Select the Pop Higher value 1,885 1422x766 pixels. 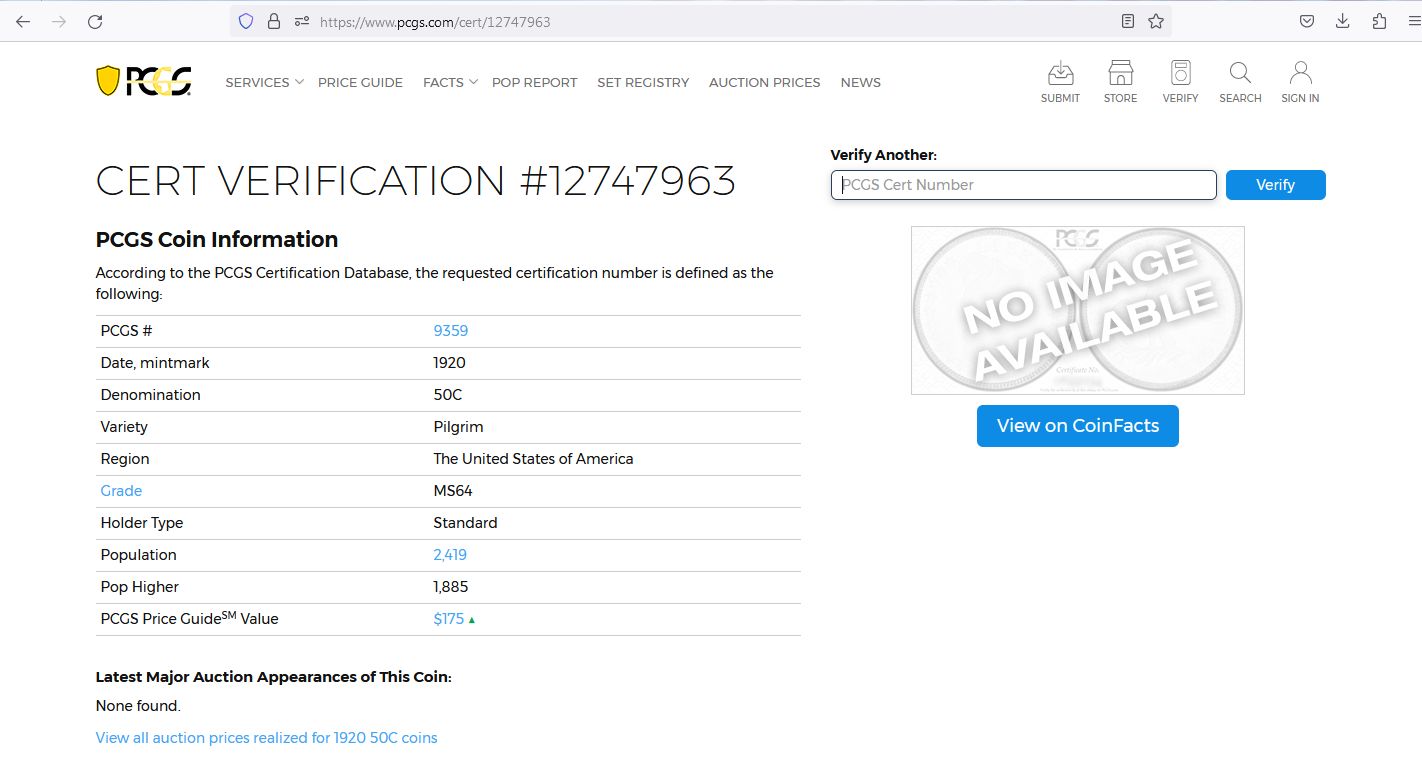coord(451,587)
